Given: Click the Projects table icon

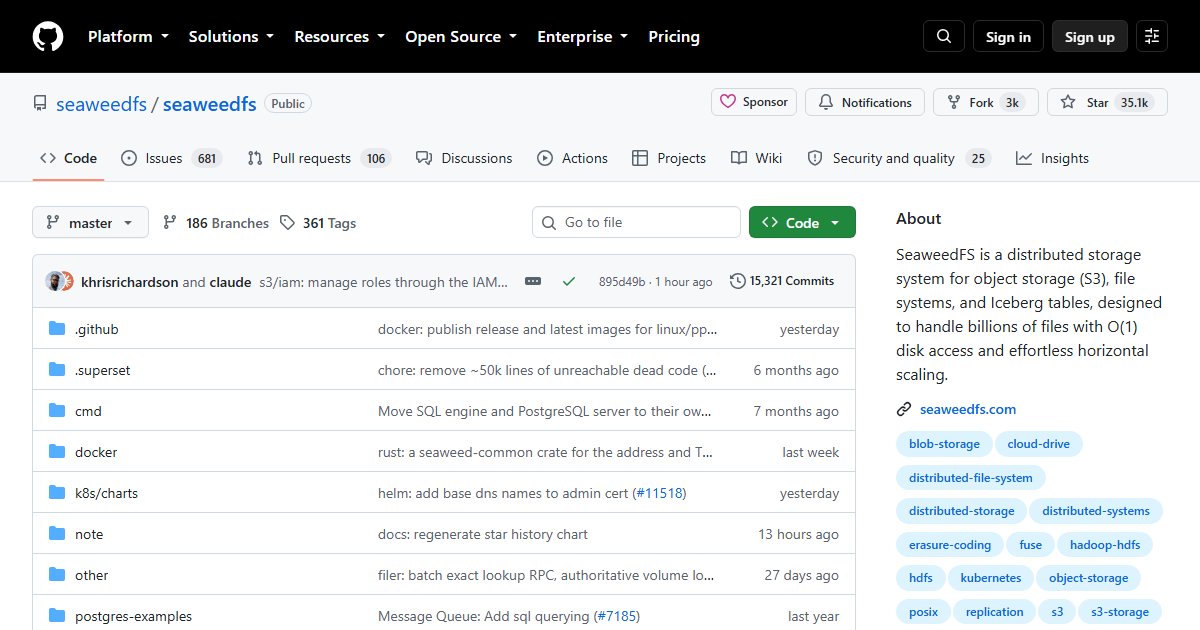Looking at the screenshot, I should point(640,158).
